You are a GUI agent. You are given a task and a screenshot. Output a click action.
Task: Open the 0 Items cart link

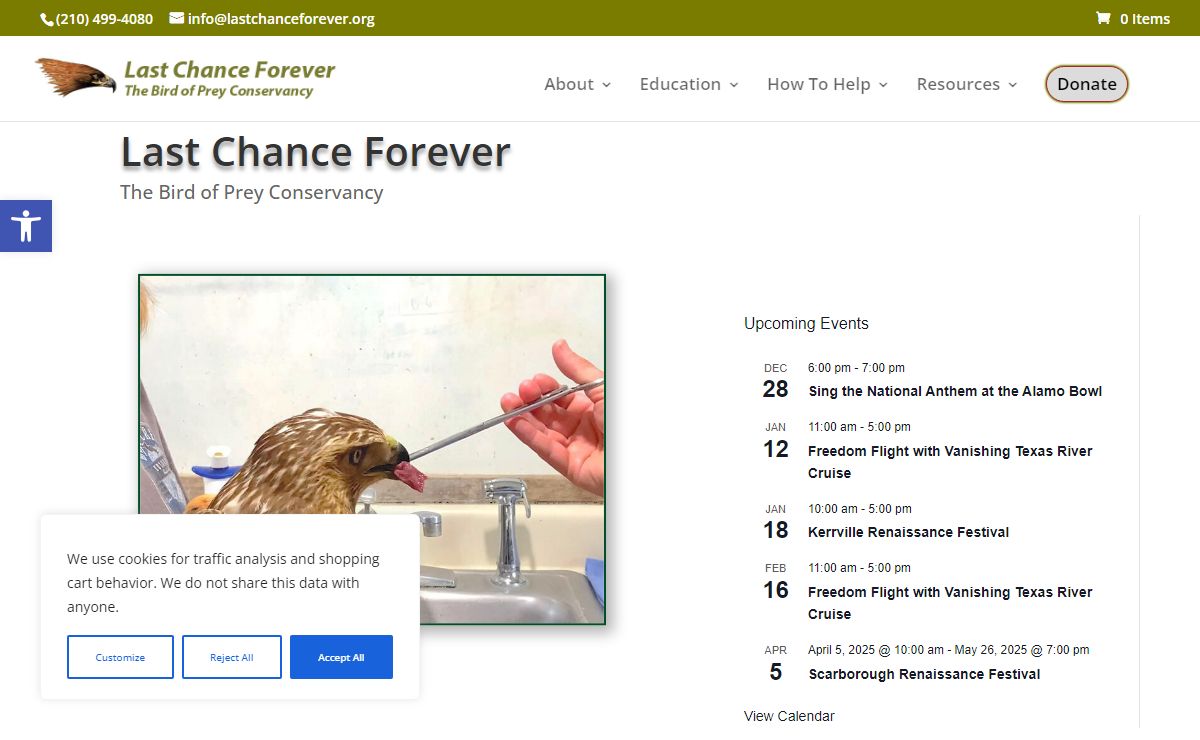click(1145, 18)
